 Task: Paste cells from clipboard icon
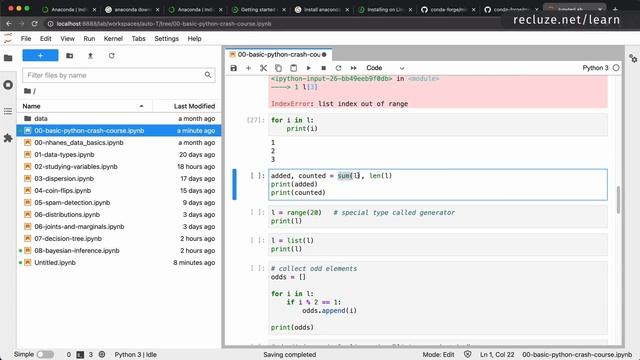tap(293, 68)
